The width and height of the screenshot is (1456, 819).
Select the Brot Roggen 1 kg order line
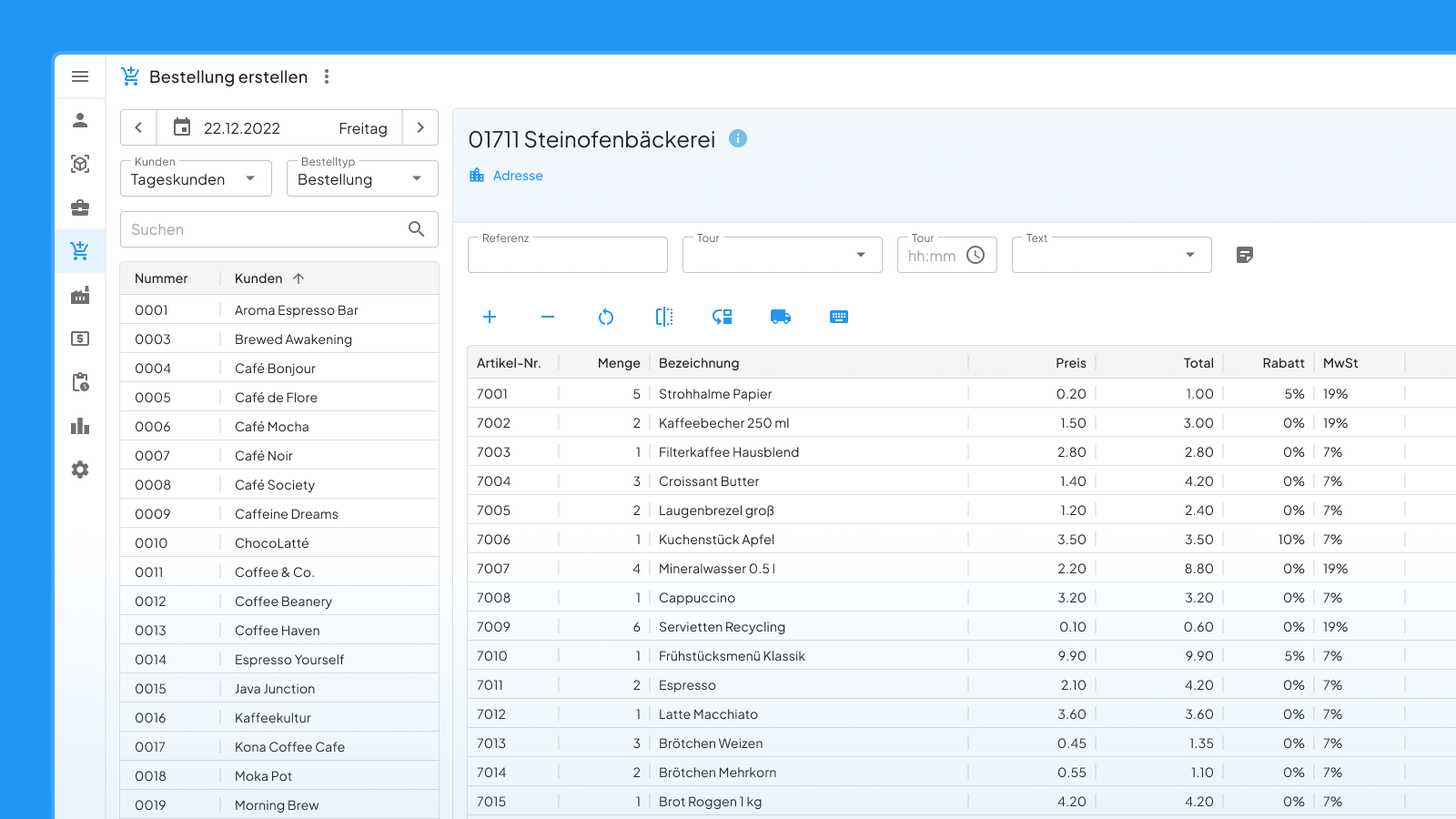point(962,802)
